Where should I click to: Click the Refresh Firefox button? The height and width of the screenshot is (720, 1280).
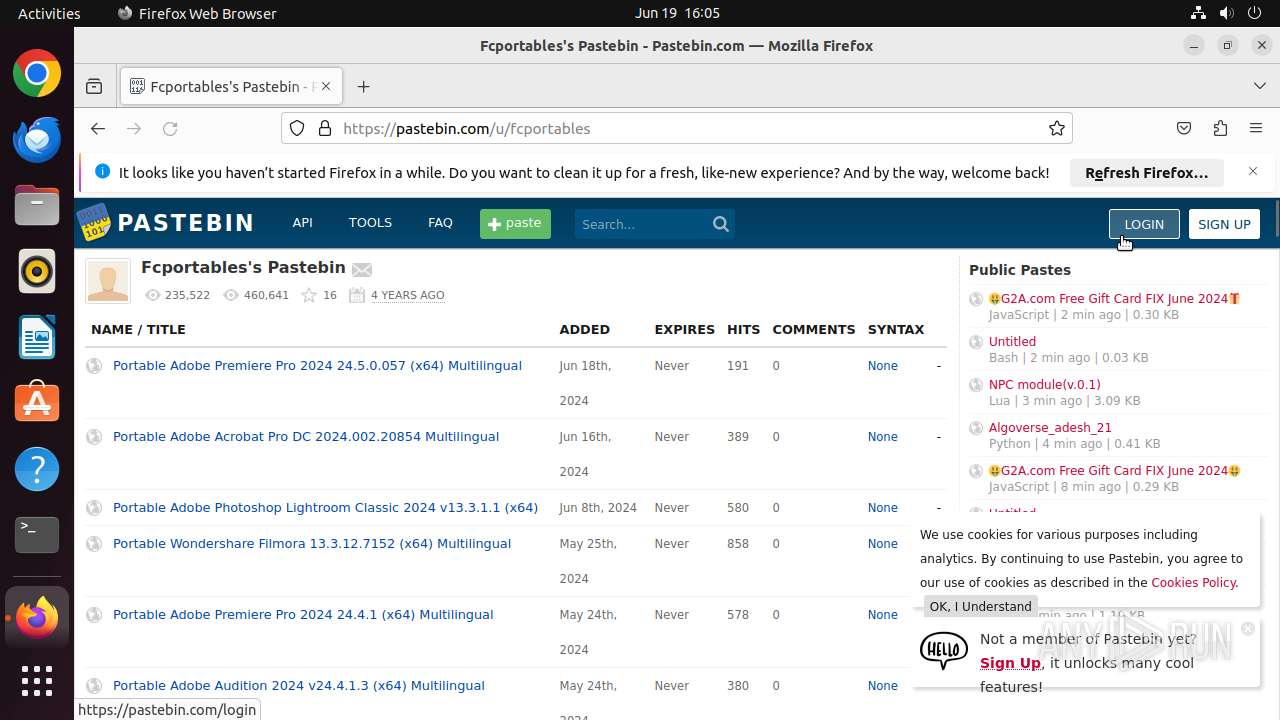(x=1147, y=173)
